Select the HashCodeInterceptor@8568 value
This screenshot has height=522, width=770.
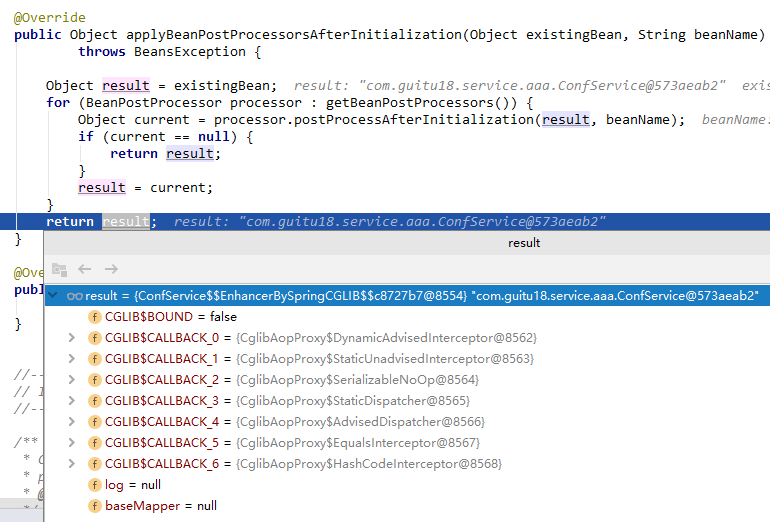pyautogui.click(x=369, y=464)
